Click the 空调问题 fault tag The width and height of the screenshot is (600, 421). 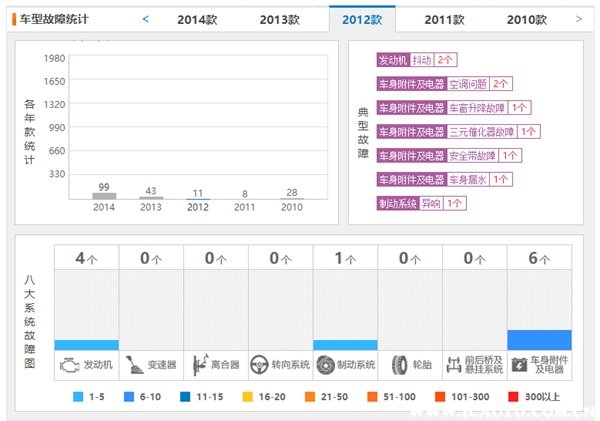coord(467,84)
